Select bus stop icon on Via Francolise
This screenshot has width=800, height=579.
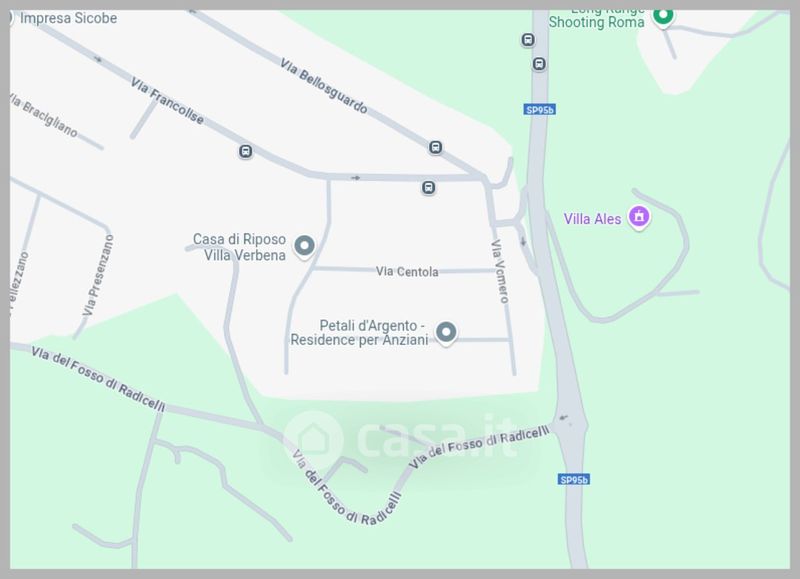point(245,152)
